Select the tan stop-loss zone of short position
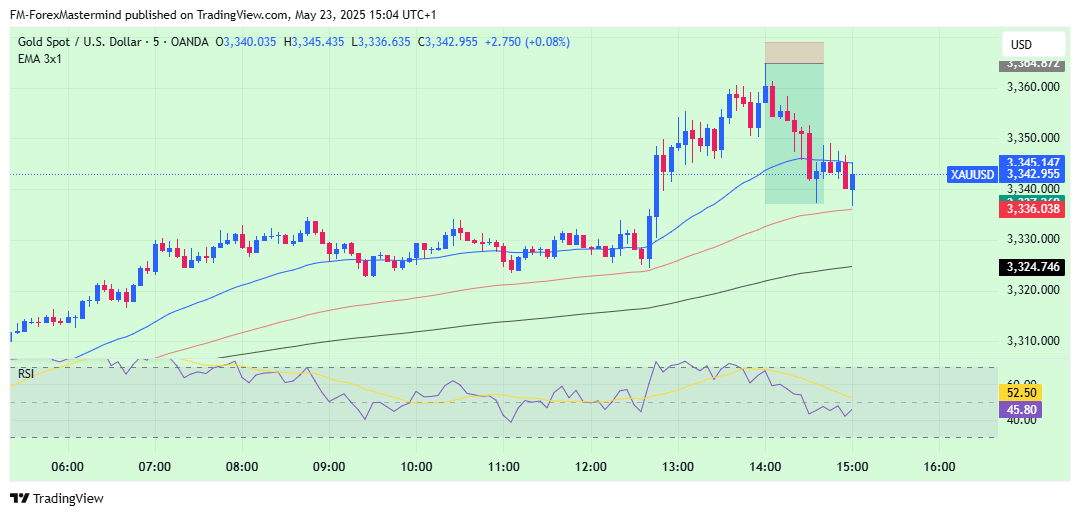This screenshot has height=516, width=1080. [794, 53]
